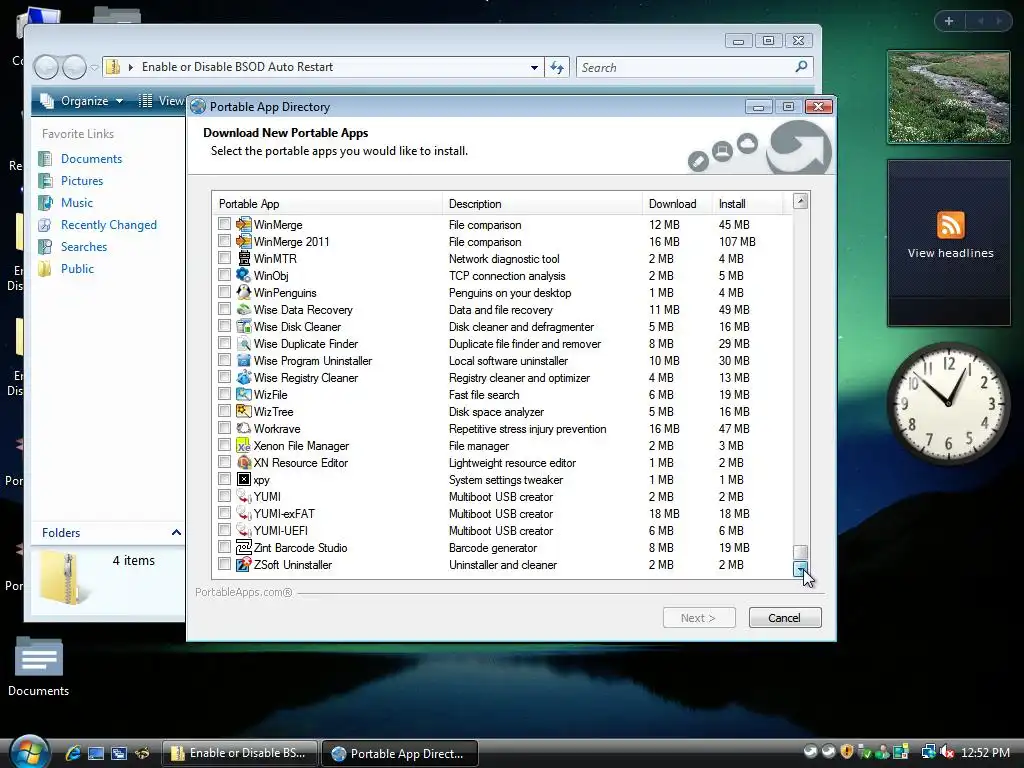Tick the Workrave checkbox
1024x768 pixels.
pyautogui.click(x=225, y=428)
